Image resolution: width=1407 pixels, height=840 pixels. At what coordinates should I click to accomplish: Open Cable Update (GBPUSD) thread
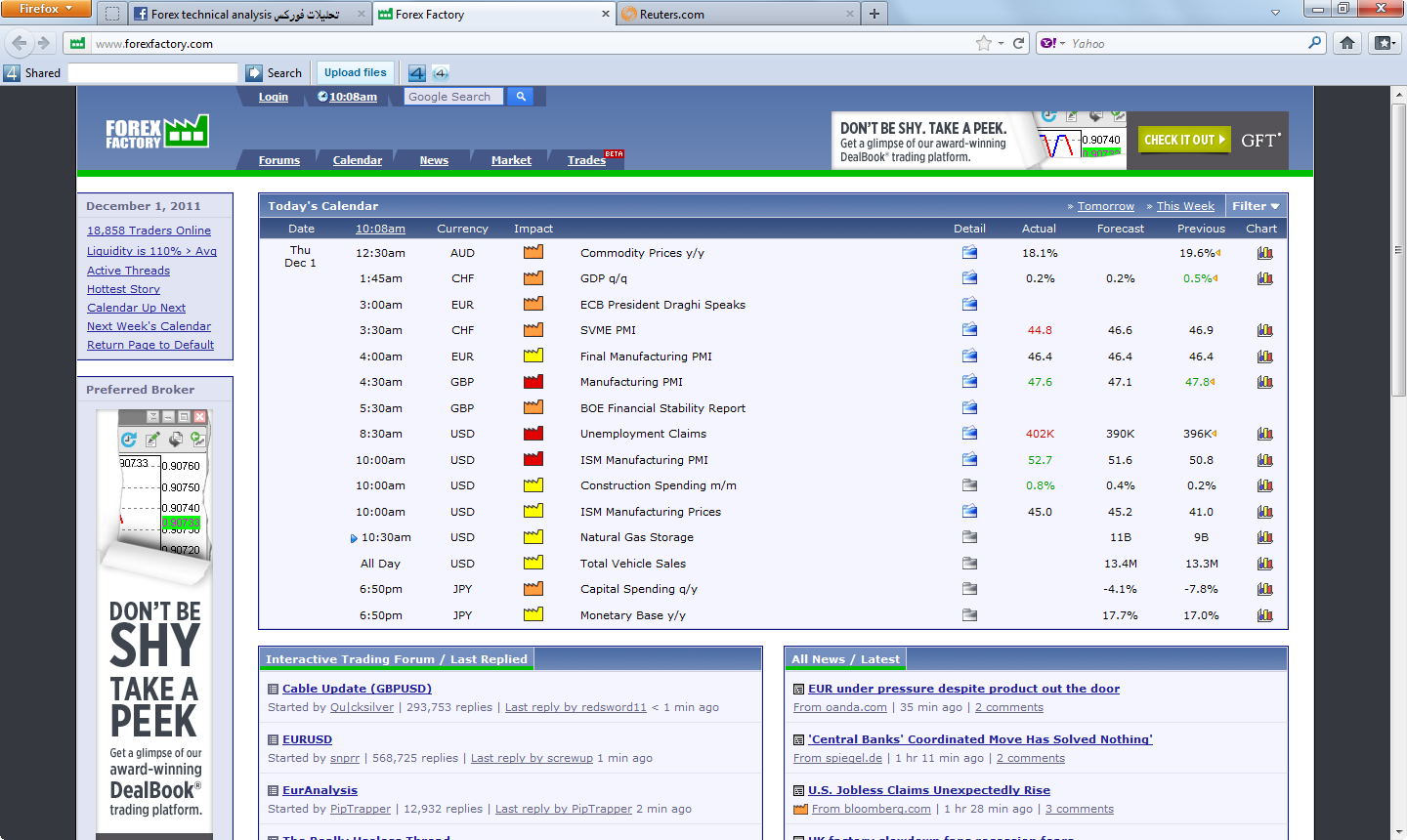click(357, 689)
